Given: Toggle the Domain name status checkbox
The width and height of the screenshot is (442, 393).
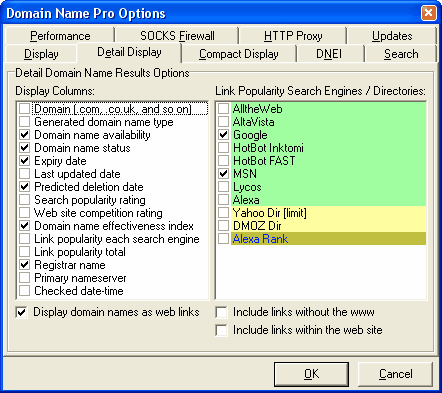Looking at the screenshot, I should pos(24,148).
